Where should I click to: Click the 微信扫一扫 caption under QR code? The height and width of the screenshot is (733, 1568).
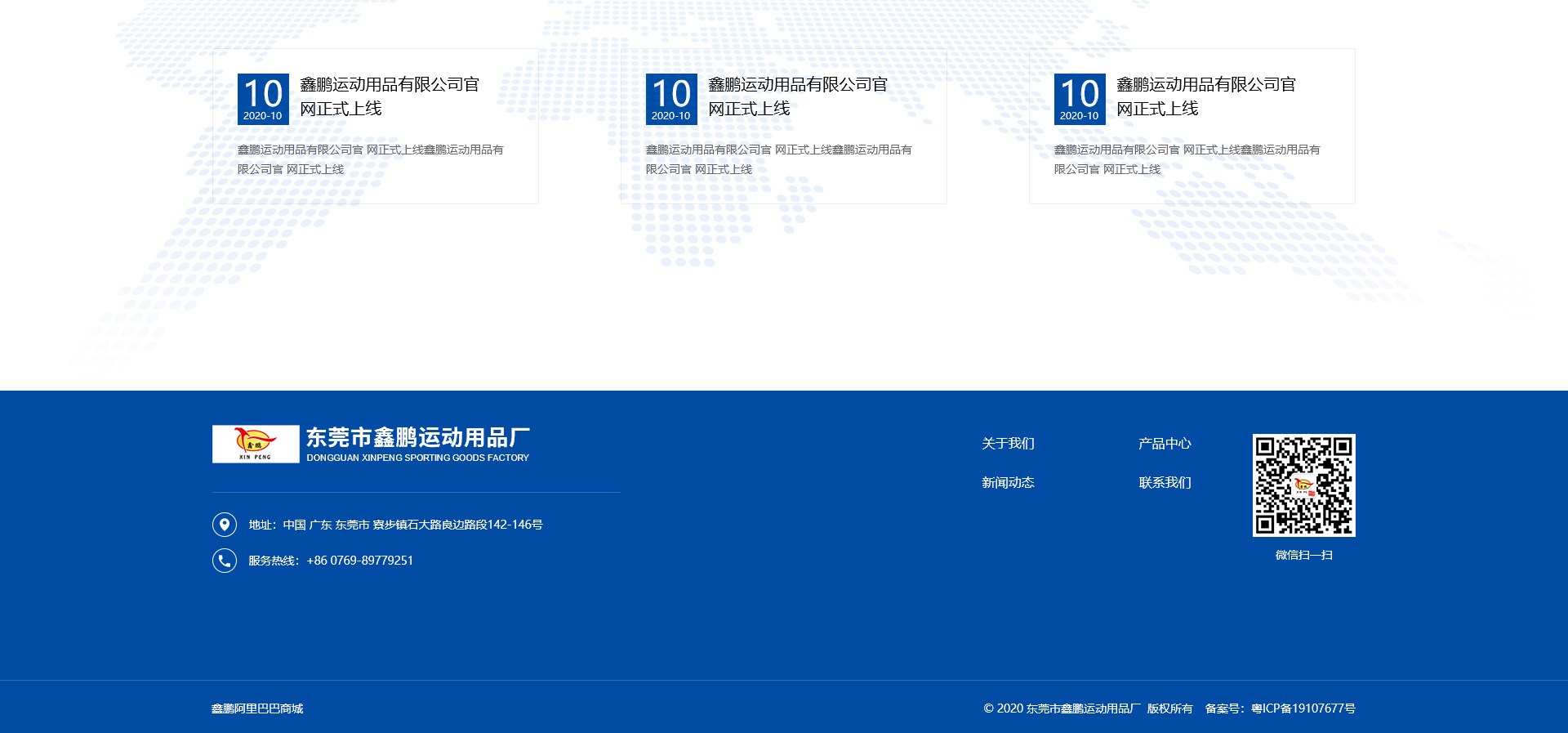point(1303,555)
